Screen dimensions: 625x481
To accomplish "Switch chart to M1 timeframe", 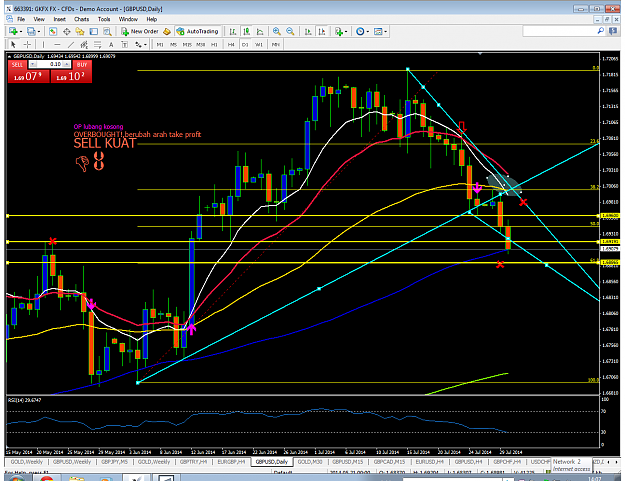I will pyautogui.click(x=160, y=45).
